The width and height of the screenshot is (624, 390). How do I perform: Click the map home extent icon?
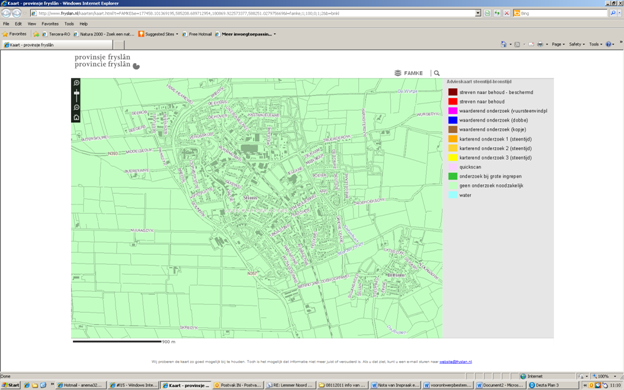click(76, 117)
